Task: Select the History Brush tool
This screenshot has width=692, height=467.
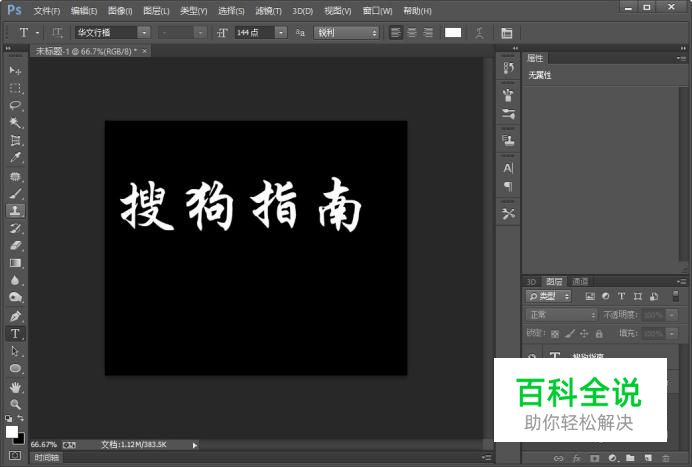Action: [x=15, y=228]
